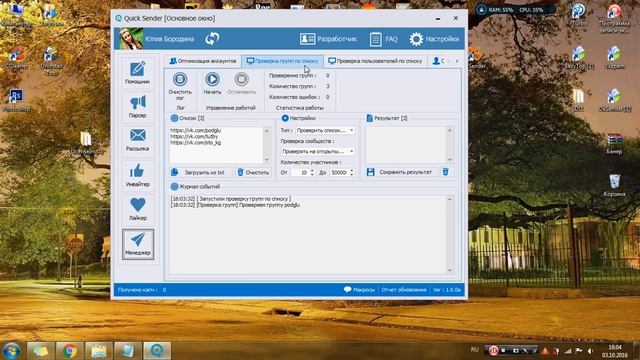Click Очистить button under the list
The height and width of the screenshot is (360, 640).
[253, 173]
